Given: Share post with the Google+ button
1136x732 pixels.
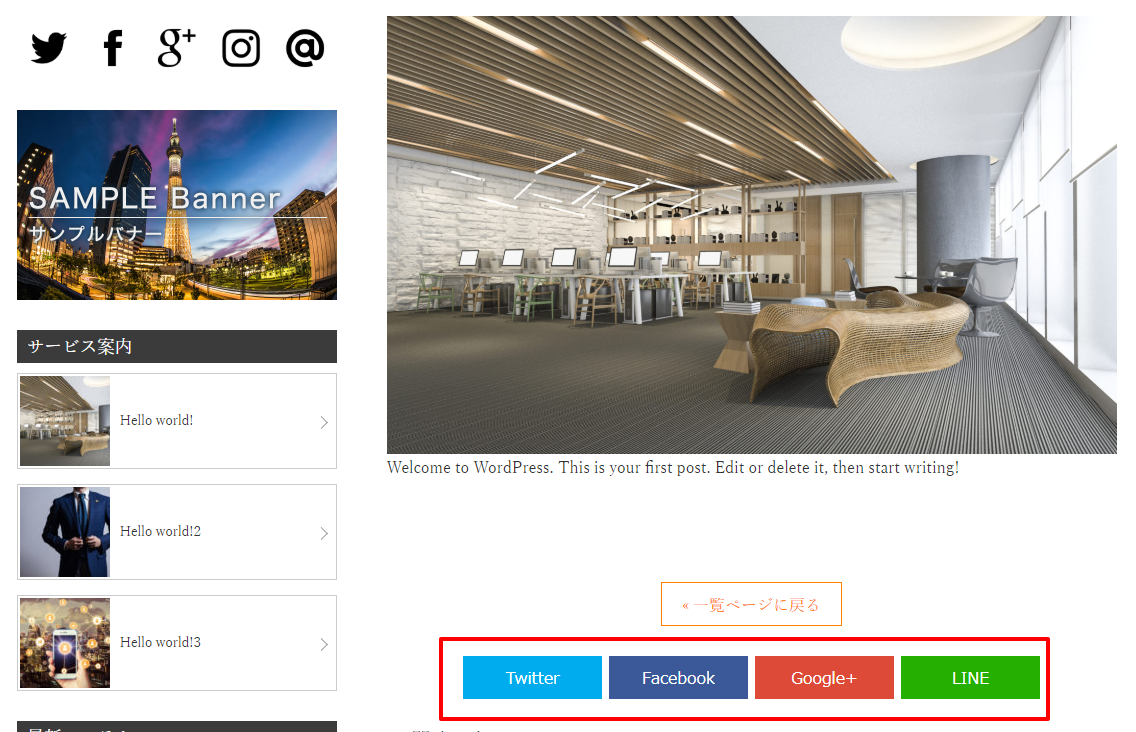Looking at the screenshot, I should click(824, 678).
